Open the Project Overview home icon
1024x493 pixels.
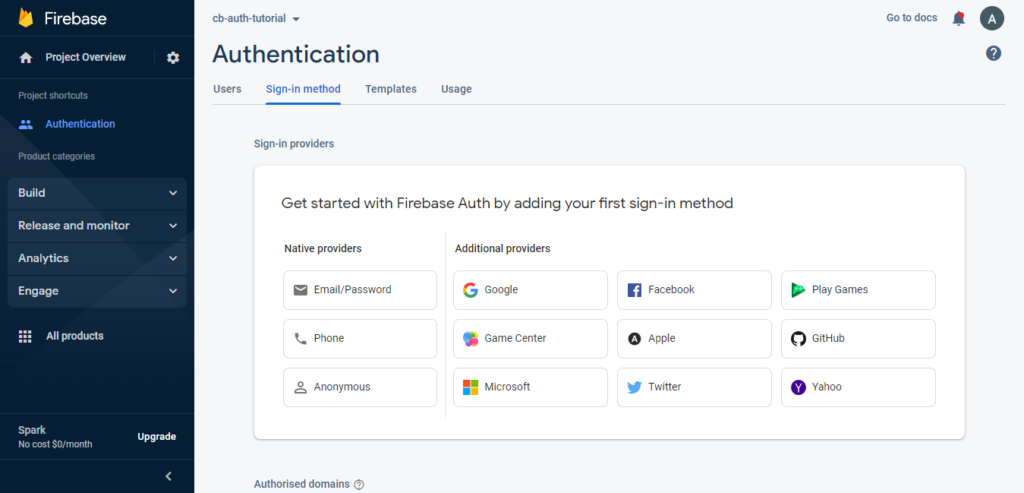25,57
